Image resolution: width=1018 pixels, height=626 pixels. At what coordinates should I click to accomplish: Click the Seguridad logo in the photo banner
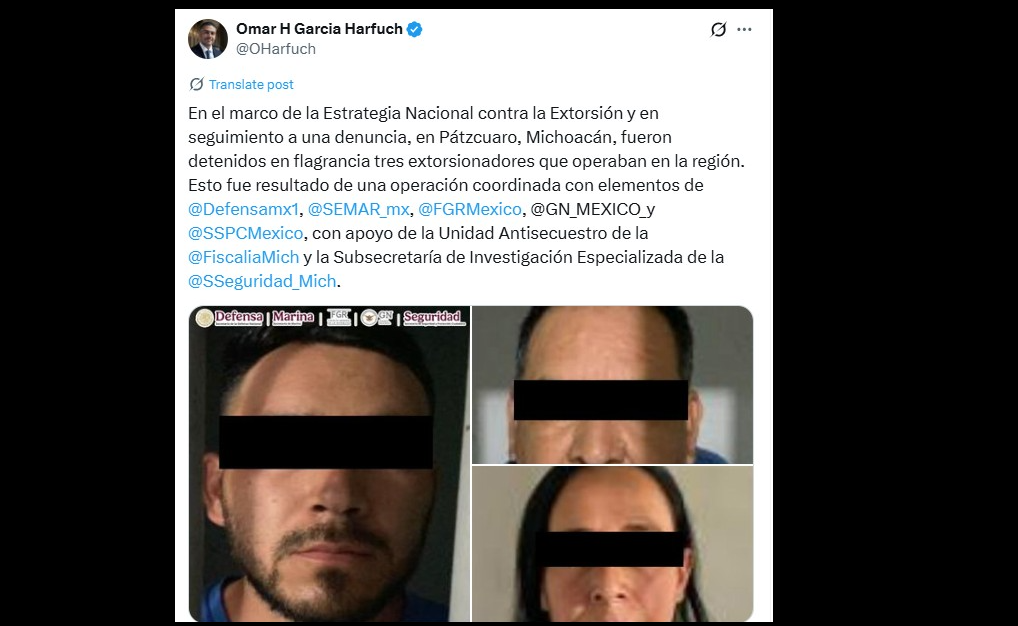click(432, 318)
